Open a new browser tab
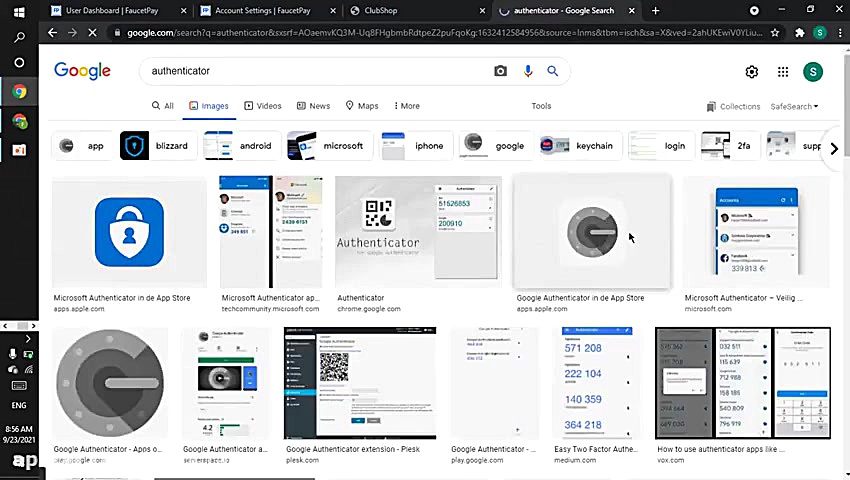The height and width of the screenshot is (480, 850). coord(655,10)
